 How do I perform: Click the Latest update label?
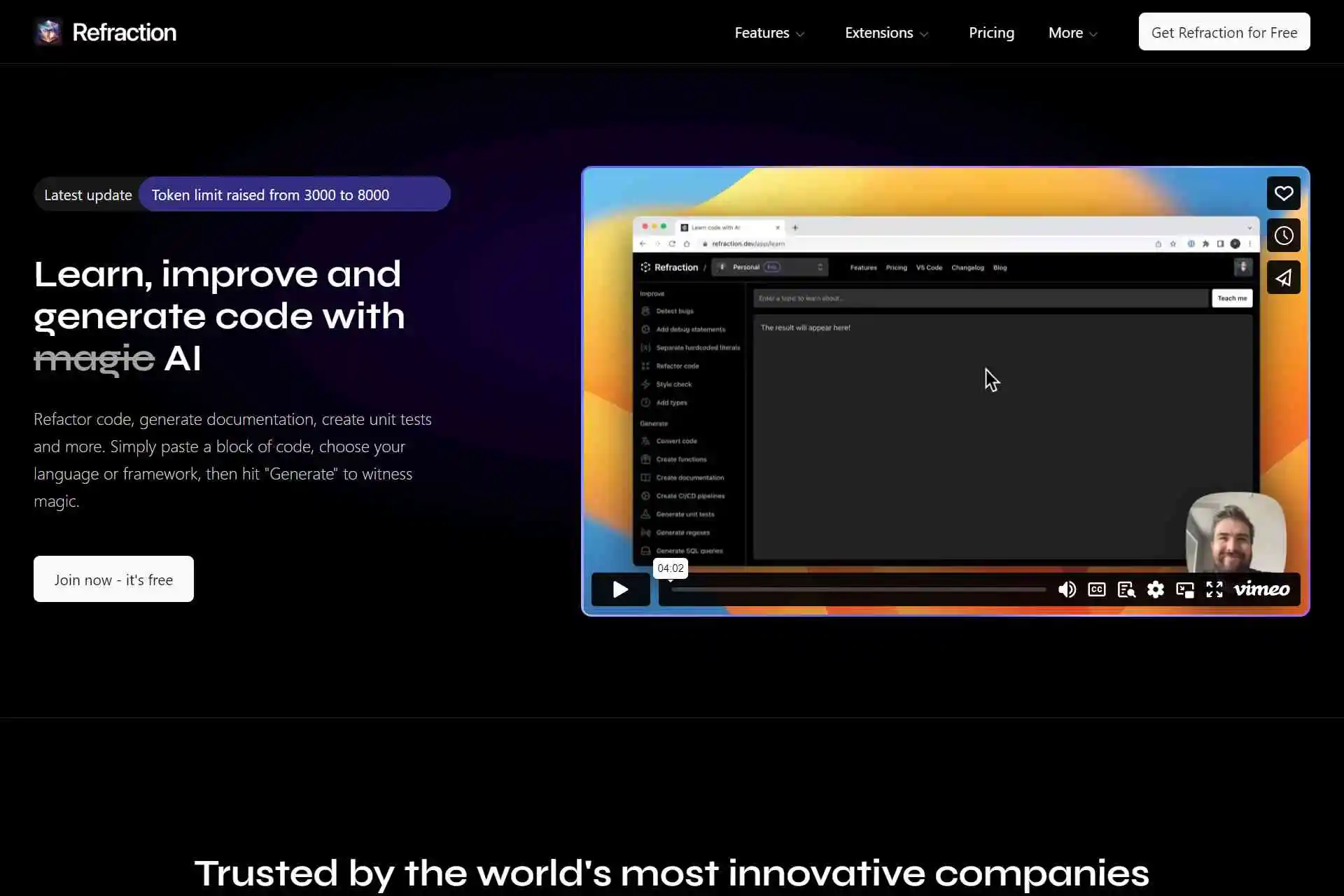tap(87, 195)
